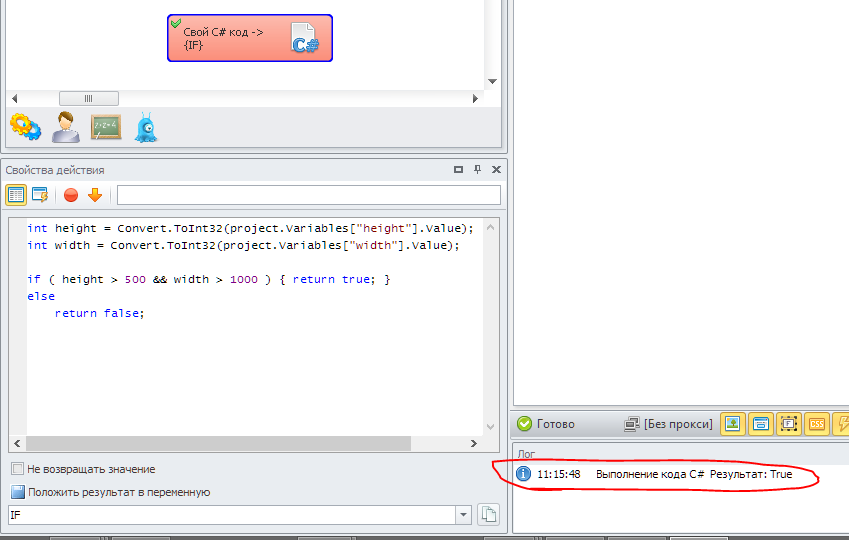This screenshot has height=540, width=849.
Task: Click the 'return false;' code line
Action: [100, 313]
